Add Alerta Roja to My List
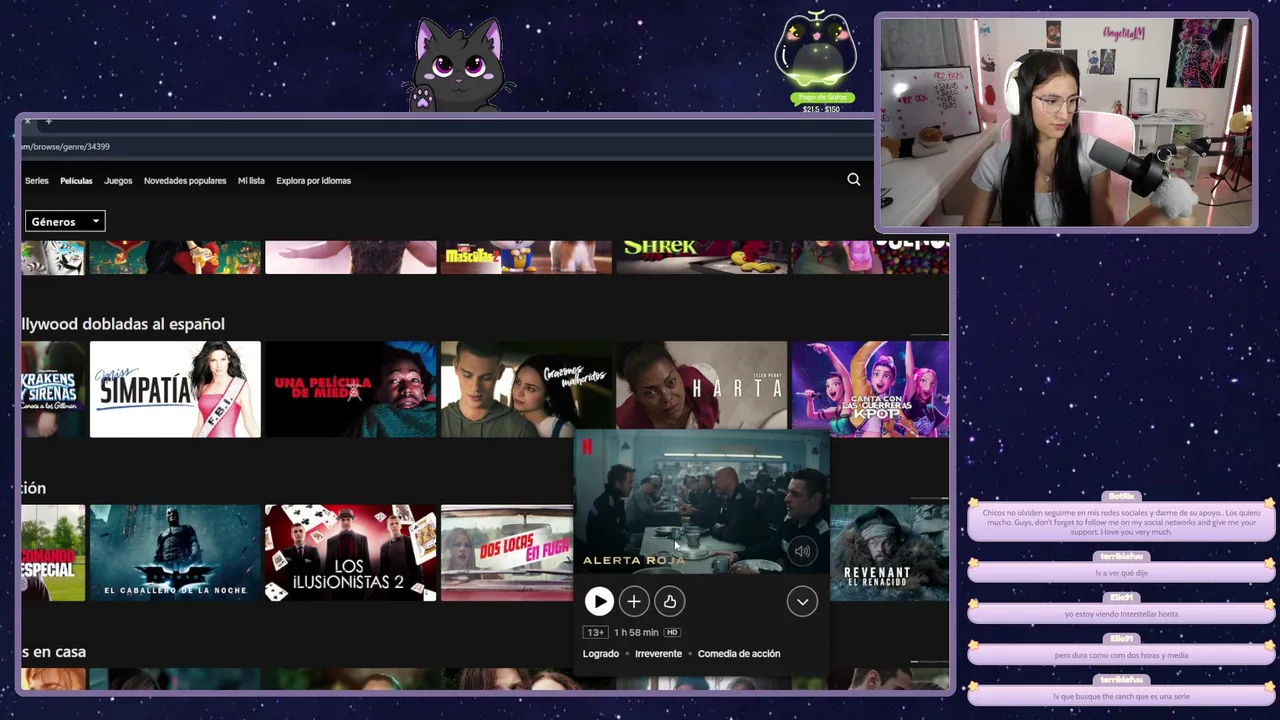This screenshot has width=1280, height=720. 634,601
